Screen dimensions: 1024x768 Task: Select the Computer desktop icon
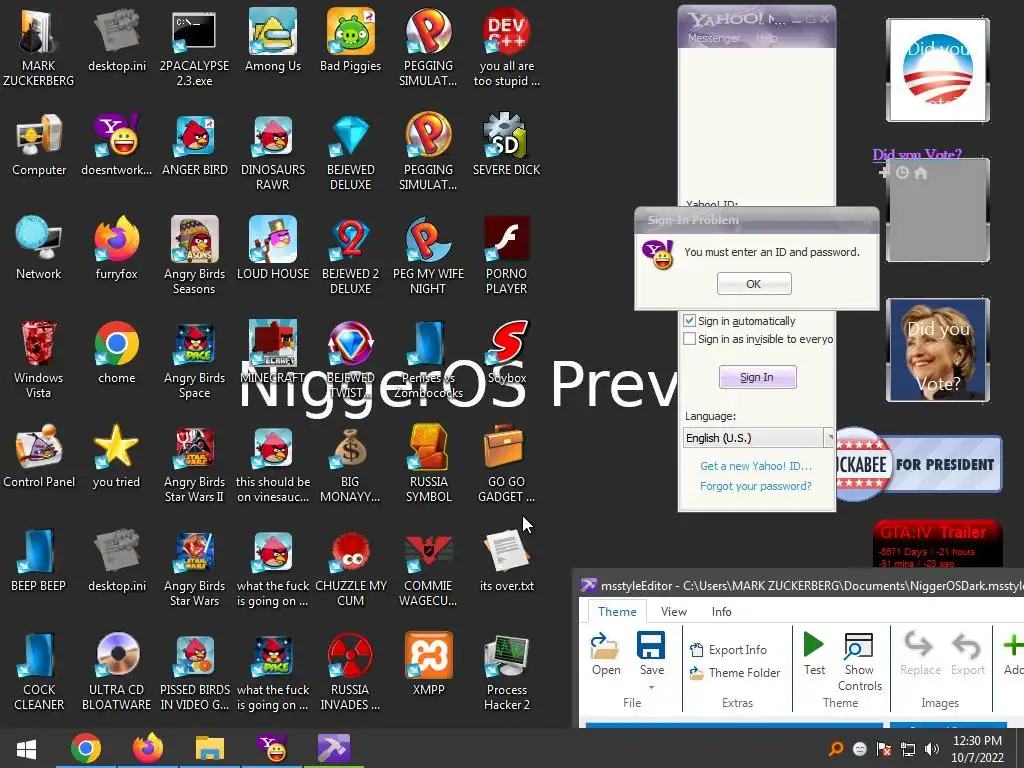pyautogui.click(x=39, y=145)
